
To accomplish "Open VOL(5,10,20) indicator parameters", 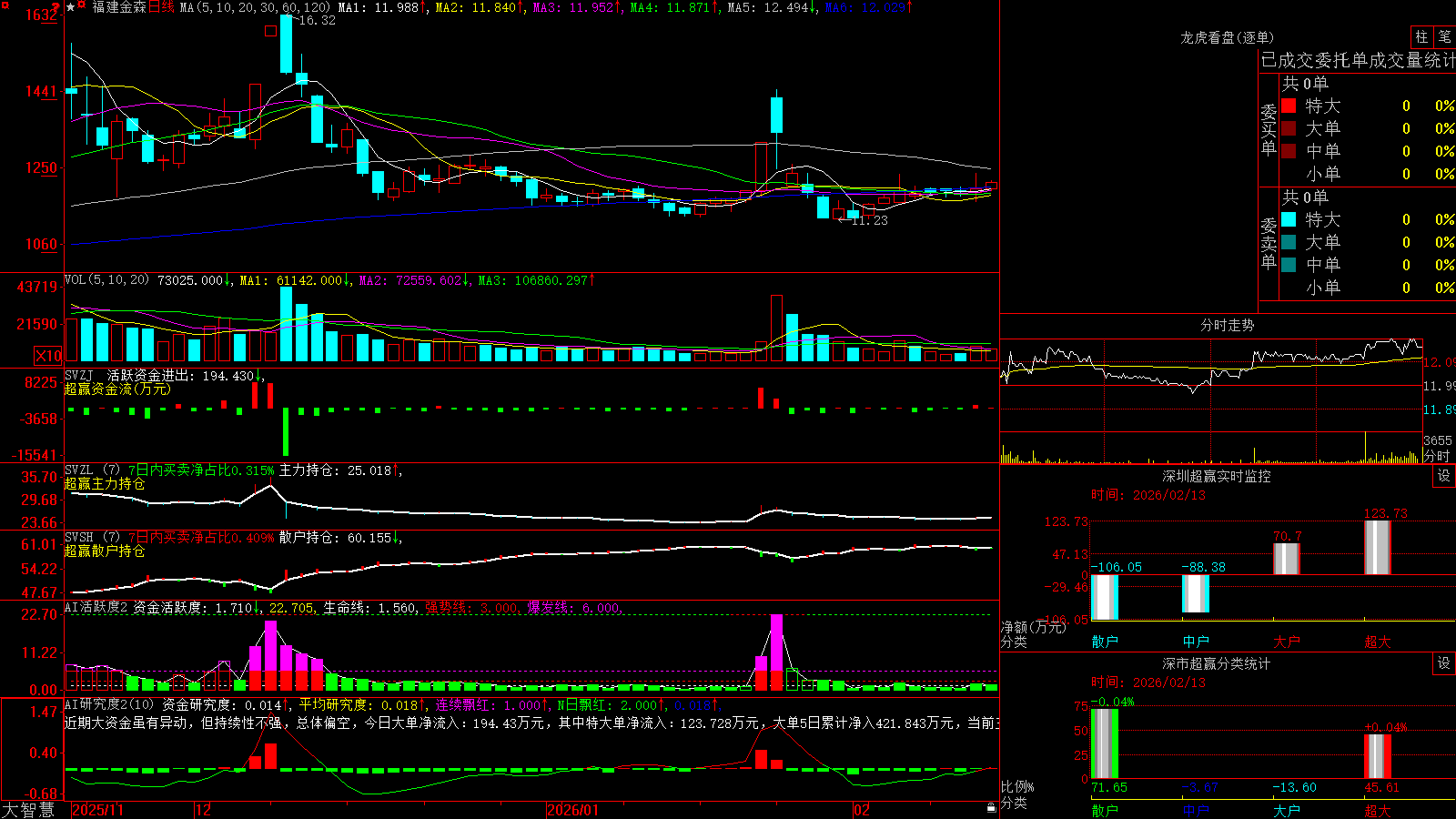I will (106, 279).
